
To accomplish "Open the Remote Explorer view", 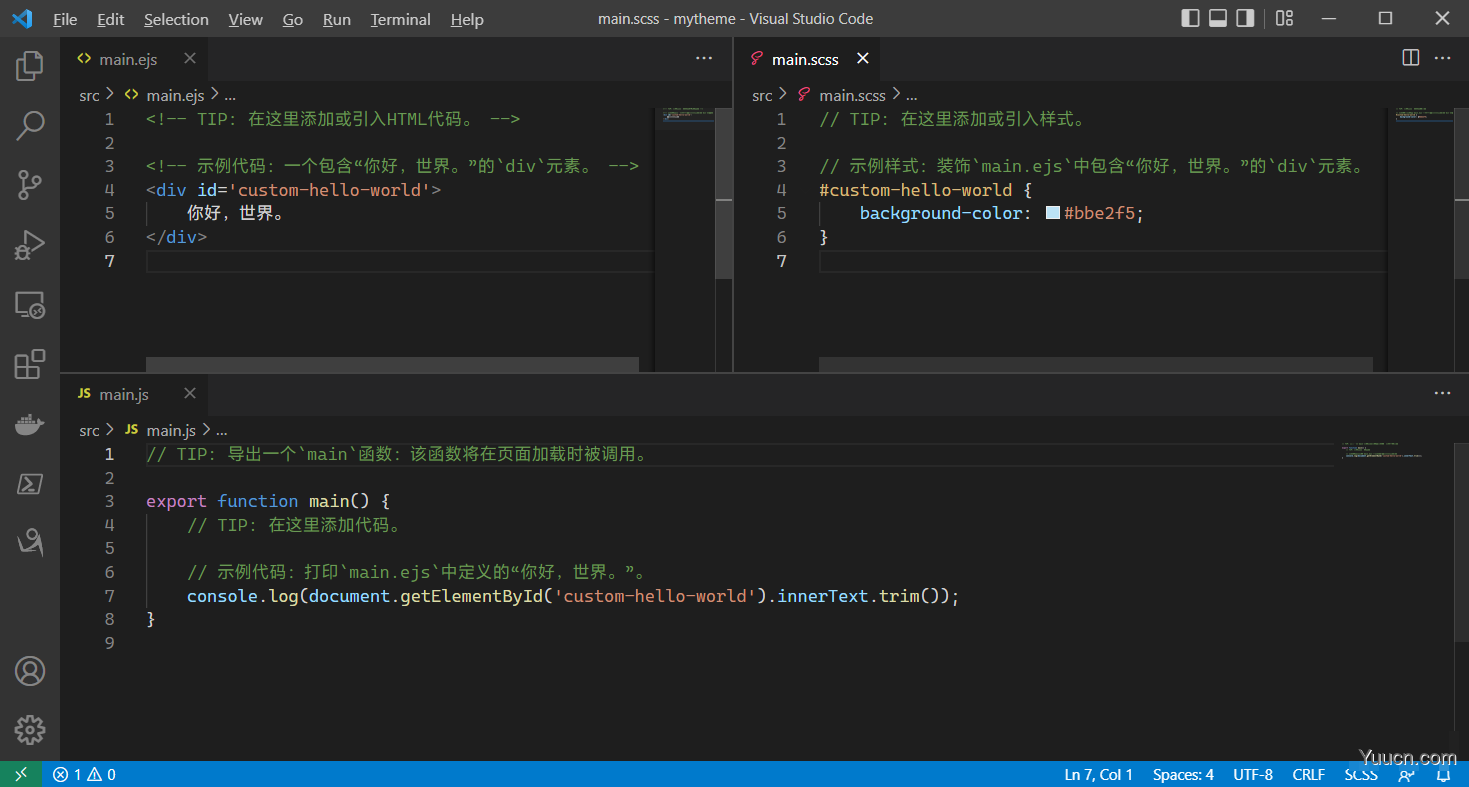I will coord(30,305).
